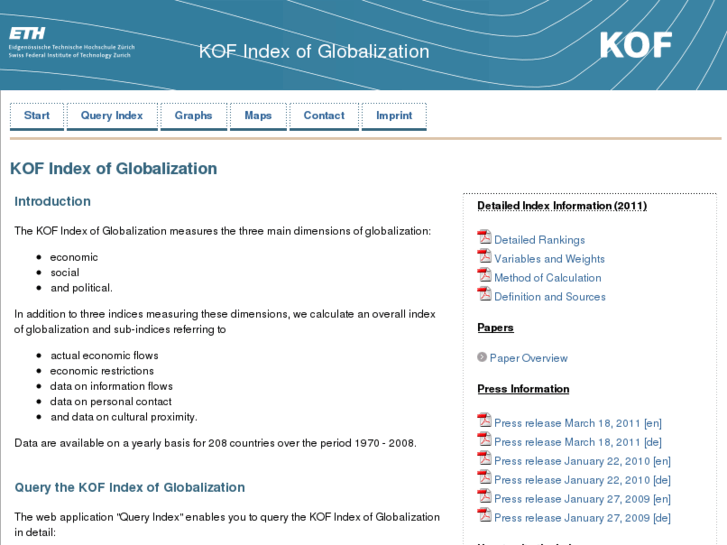Image resolution: width=727 pixels, height=545 pixels.
Task: Open PDF icon for March 18, 2011 [en]
Action: tap(485, 420)
